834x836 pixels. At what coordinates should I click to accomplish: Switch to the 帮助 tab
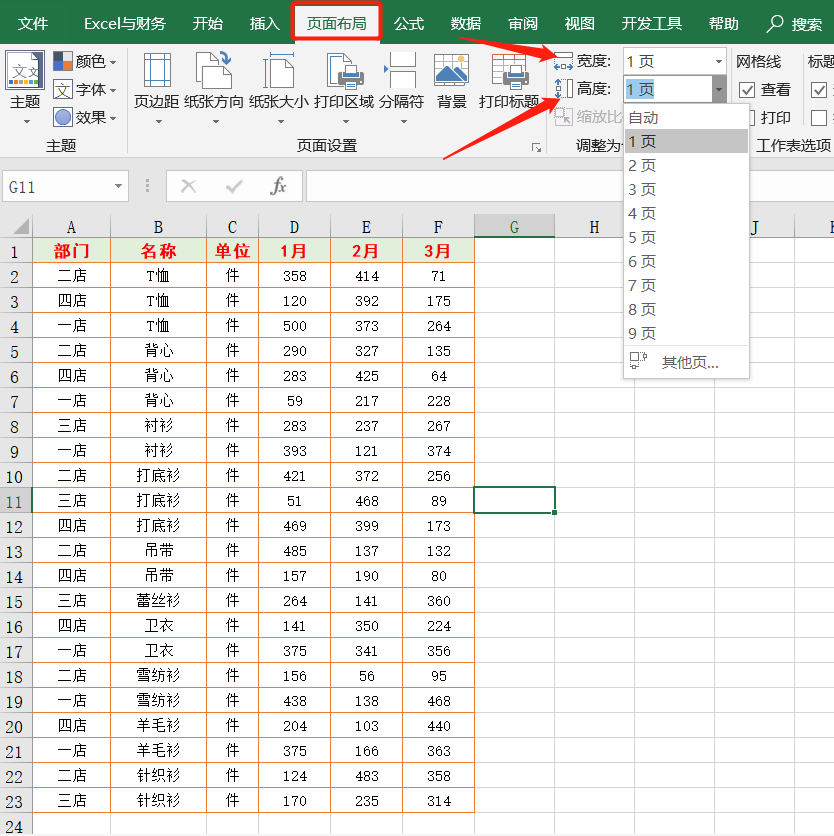[x=723, y=23]
